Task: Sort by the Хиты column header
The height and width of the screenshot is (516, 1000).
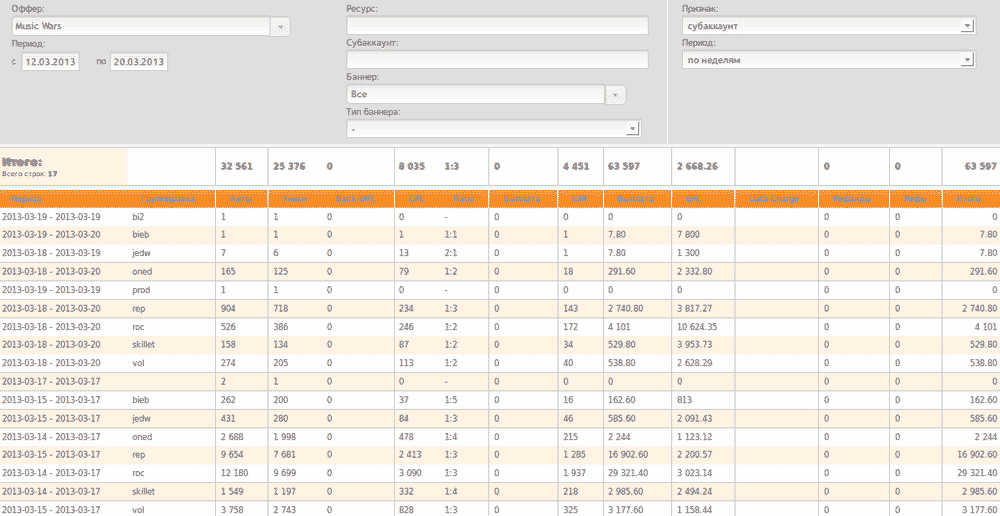Action: pos(241,199)
